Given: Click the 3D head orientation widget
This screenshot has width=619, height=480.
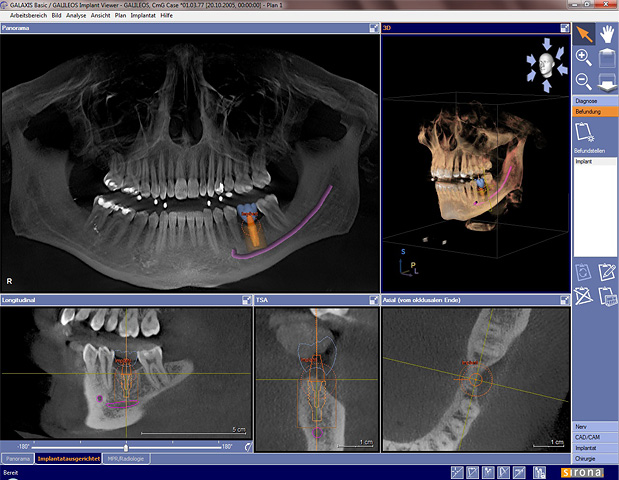Looking at the screenshot, I should (x=547, y=65).
